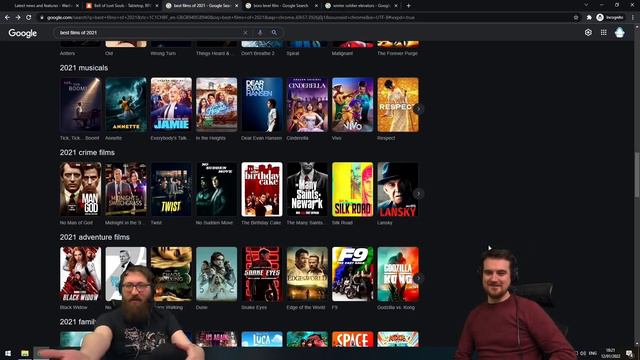Open the F9 movie poster

(352, 274)
